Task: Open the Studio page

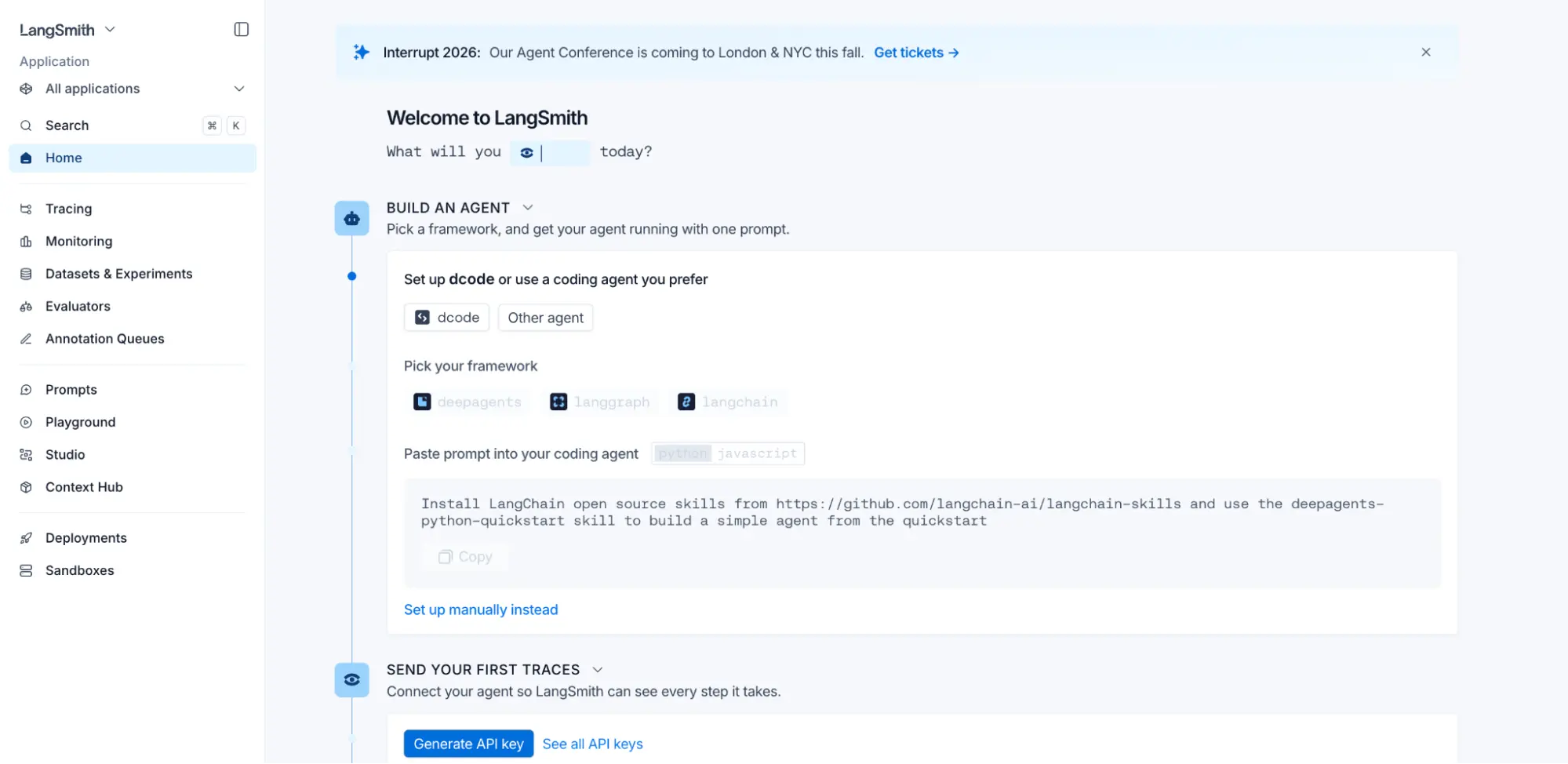Action: [x=133, y=455]
